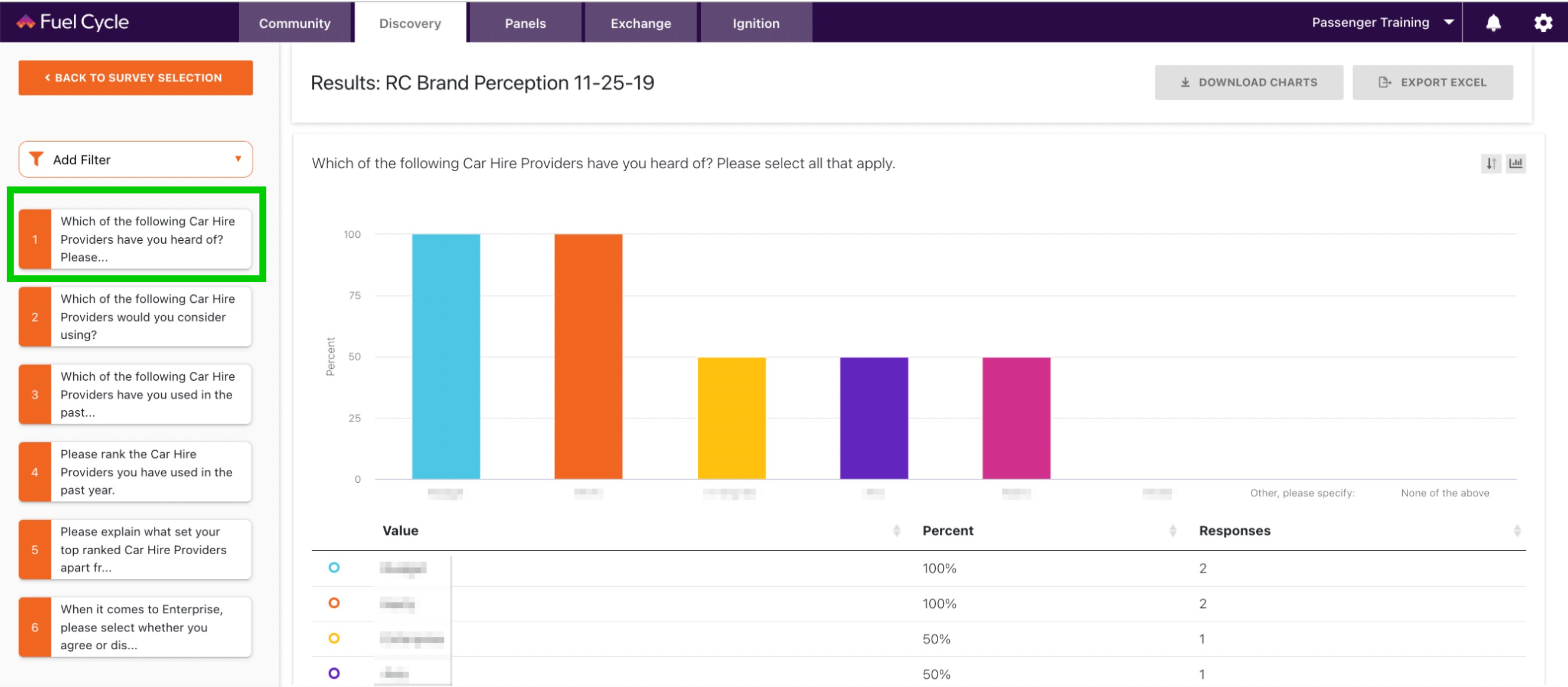Click the orange funnel filter icon
This screenshot has height=687, width=1568.
pyautogui.click(x=37, y=159)
